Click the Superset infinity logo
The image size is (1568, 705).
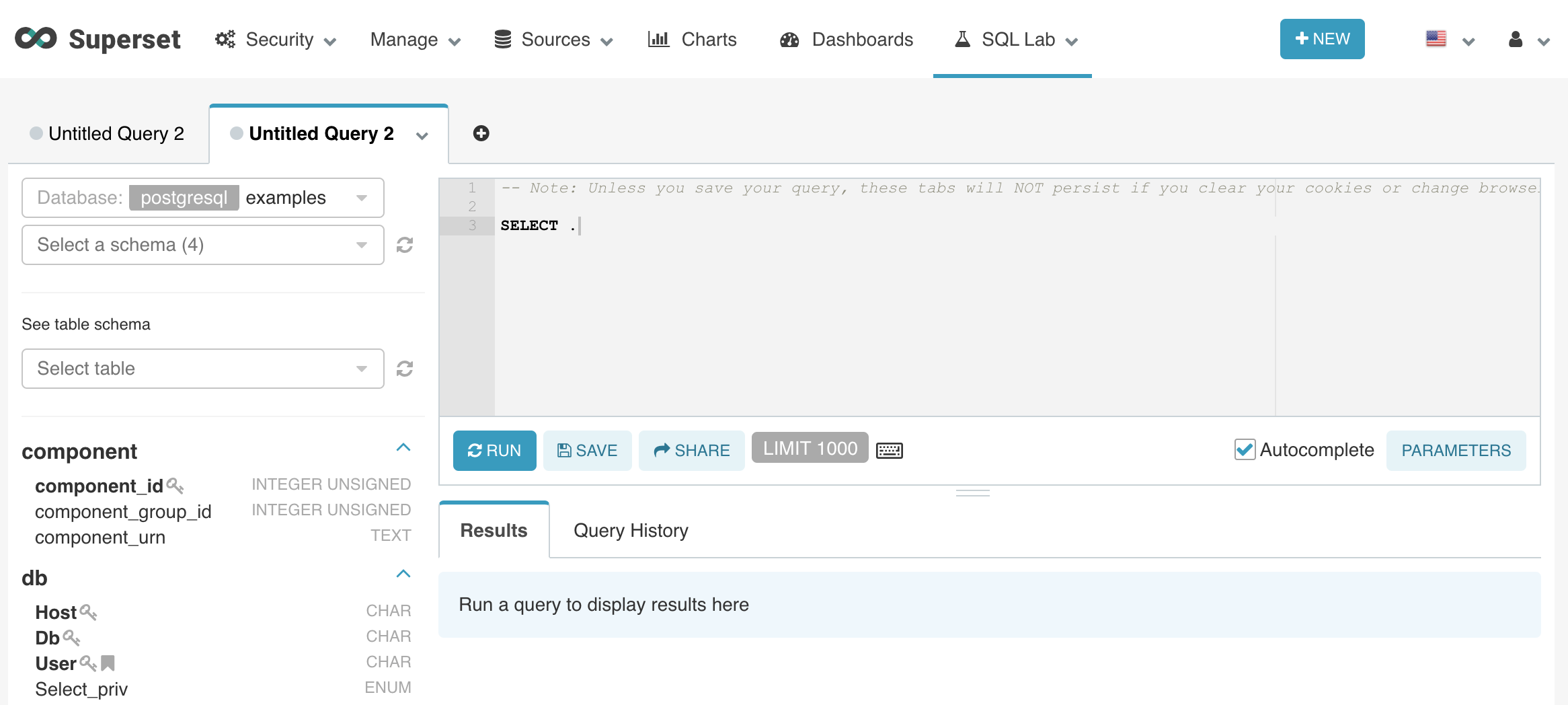(36, 38)
